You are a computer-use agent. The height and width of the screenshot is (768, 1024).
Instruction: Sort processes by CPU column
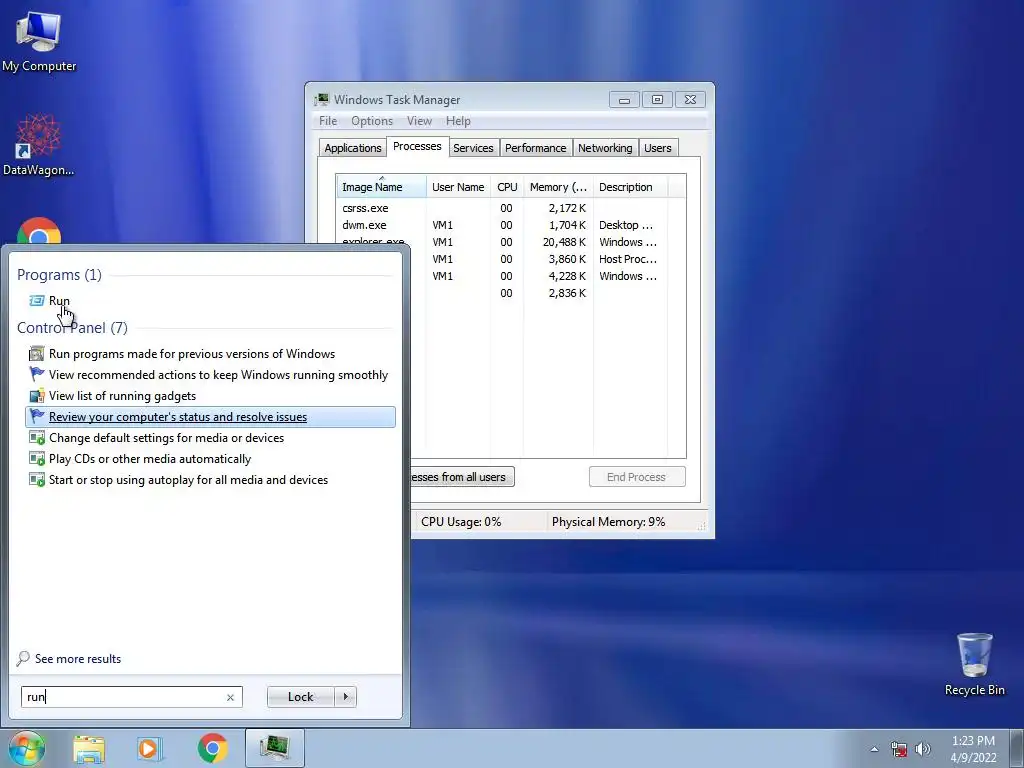pos(507,187)
